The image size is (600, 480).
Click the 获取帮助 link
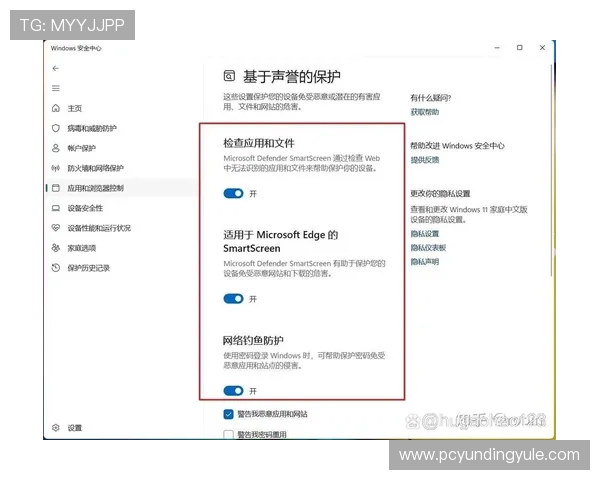point(425,112)
